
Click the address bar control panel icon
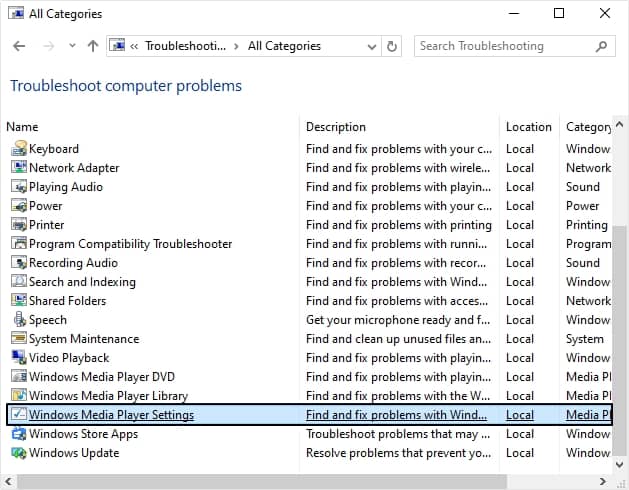click(x=117, y=45)
